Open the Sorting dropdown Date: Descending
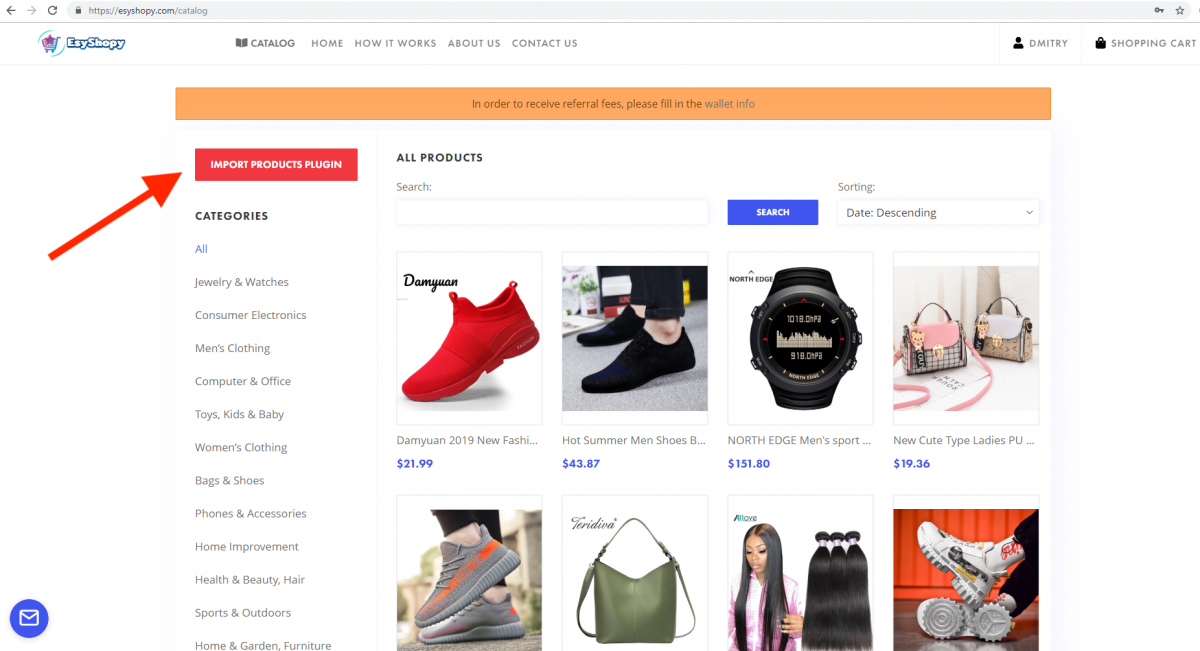 point(938,212)
